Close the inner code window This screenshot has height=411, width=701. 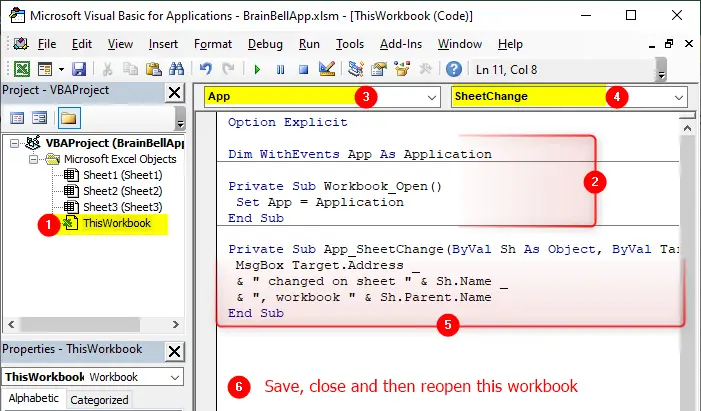coord(688,43)
